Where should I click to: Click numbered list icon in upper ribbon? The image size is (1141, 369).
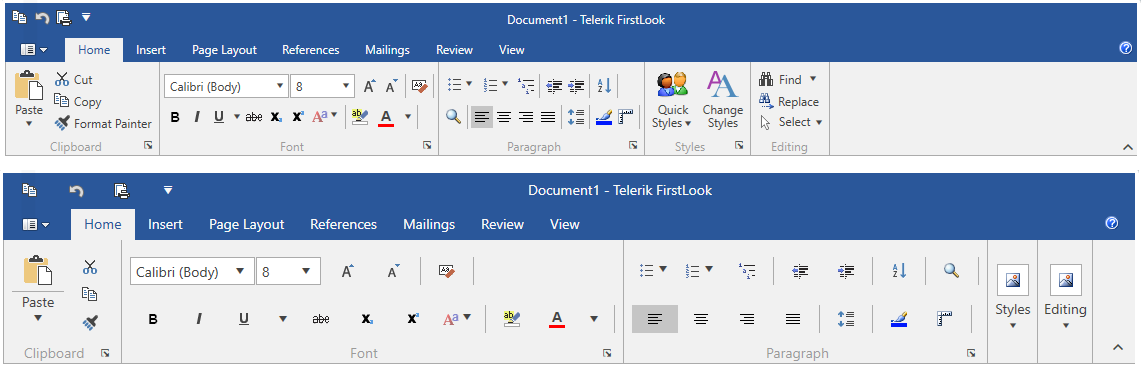coord(490,85)
